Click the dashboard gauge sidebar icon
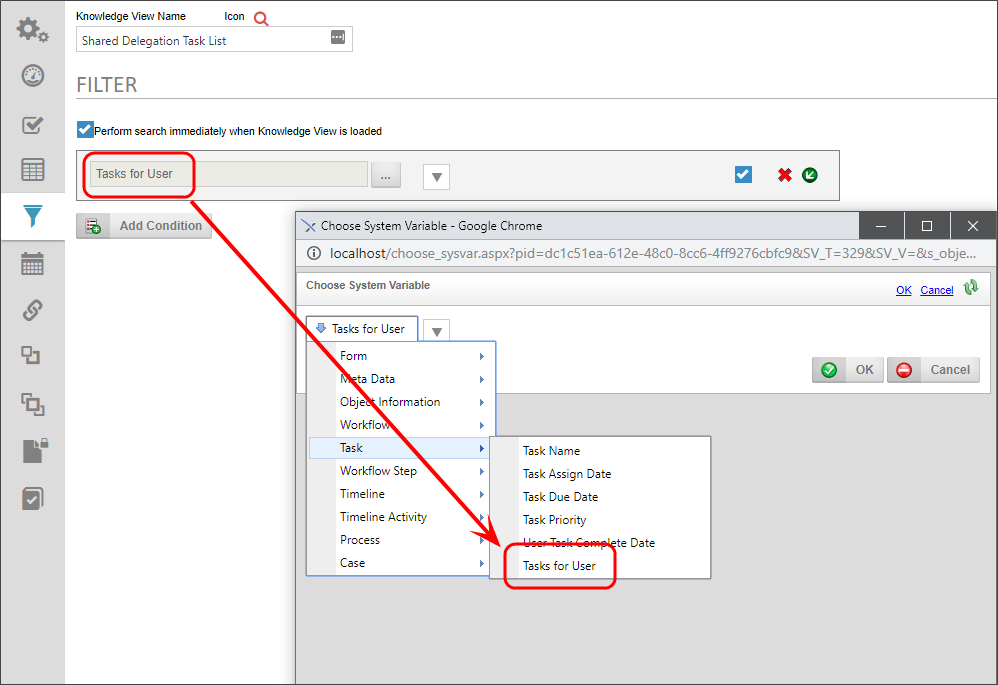This screenshot has height=685, width=998. coord(32,76)
